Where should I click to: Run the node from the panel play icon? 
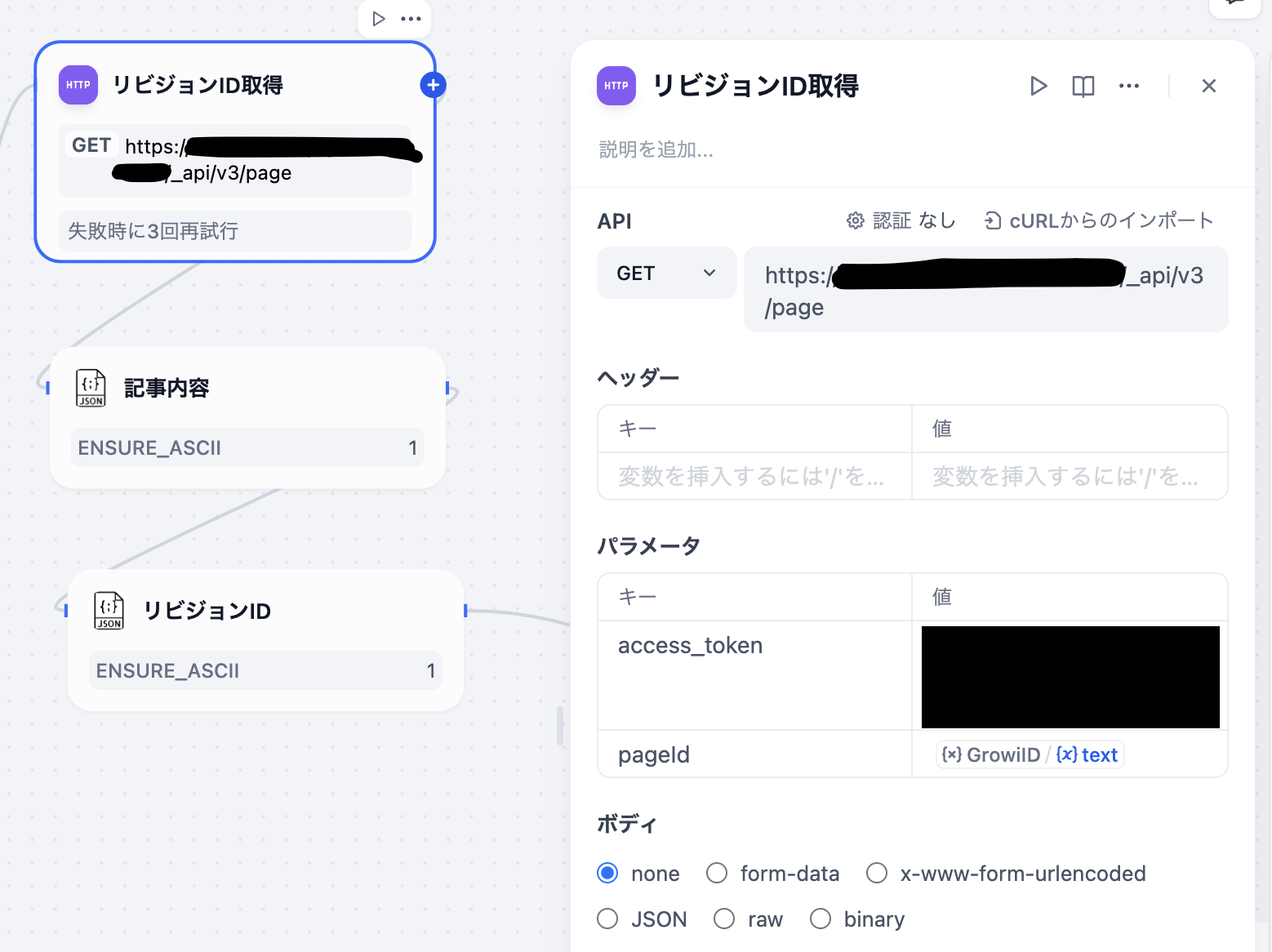1038,86
